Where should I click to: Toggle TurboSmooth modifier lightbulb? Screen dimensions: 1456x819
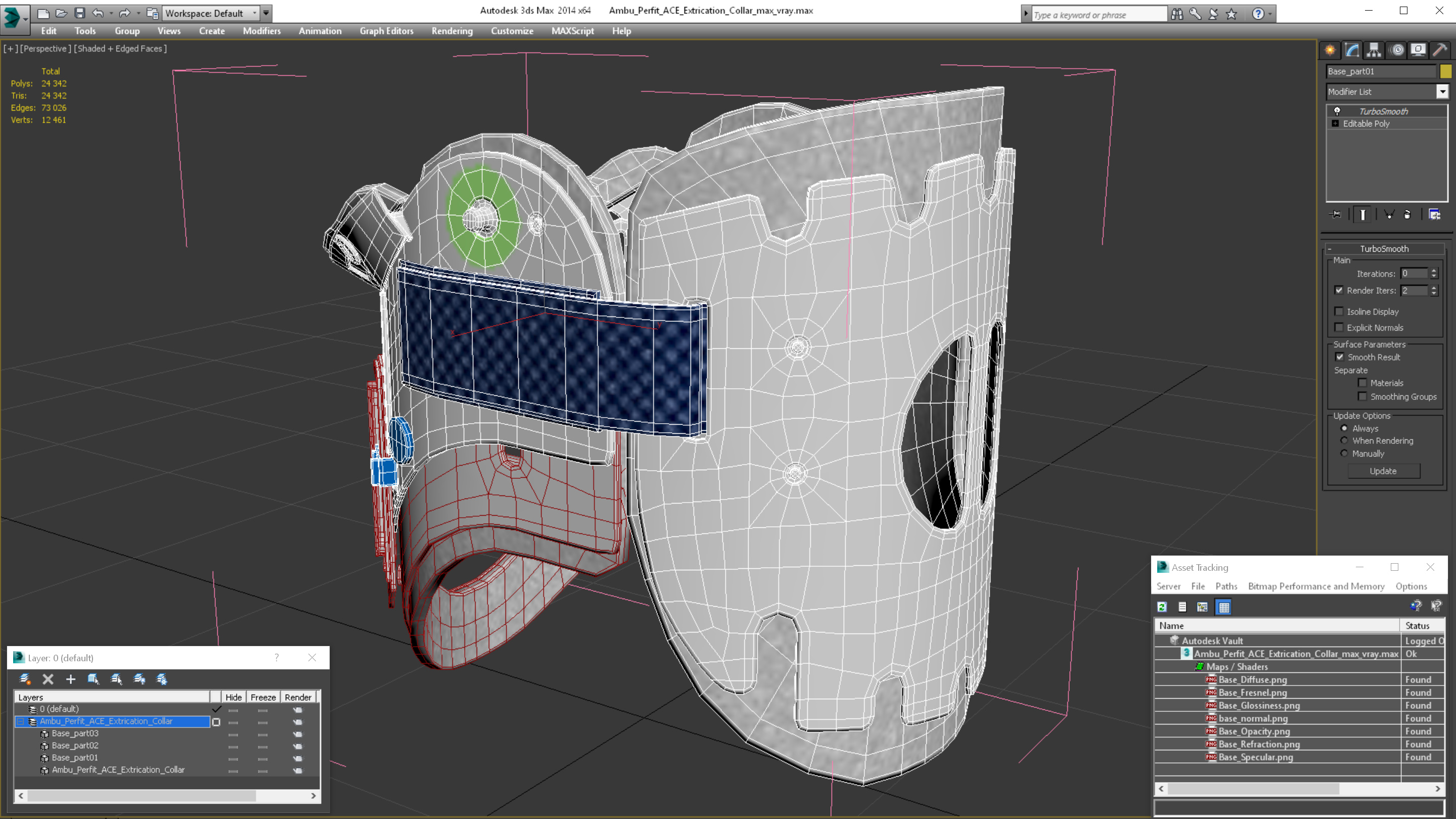click(x=1337, y=111)
